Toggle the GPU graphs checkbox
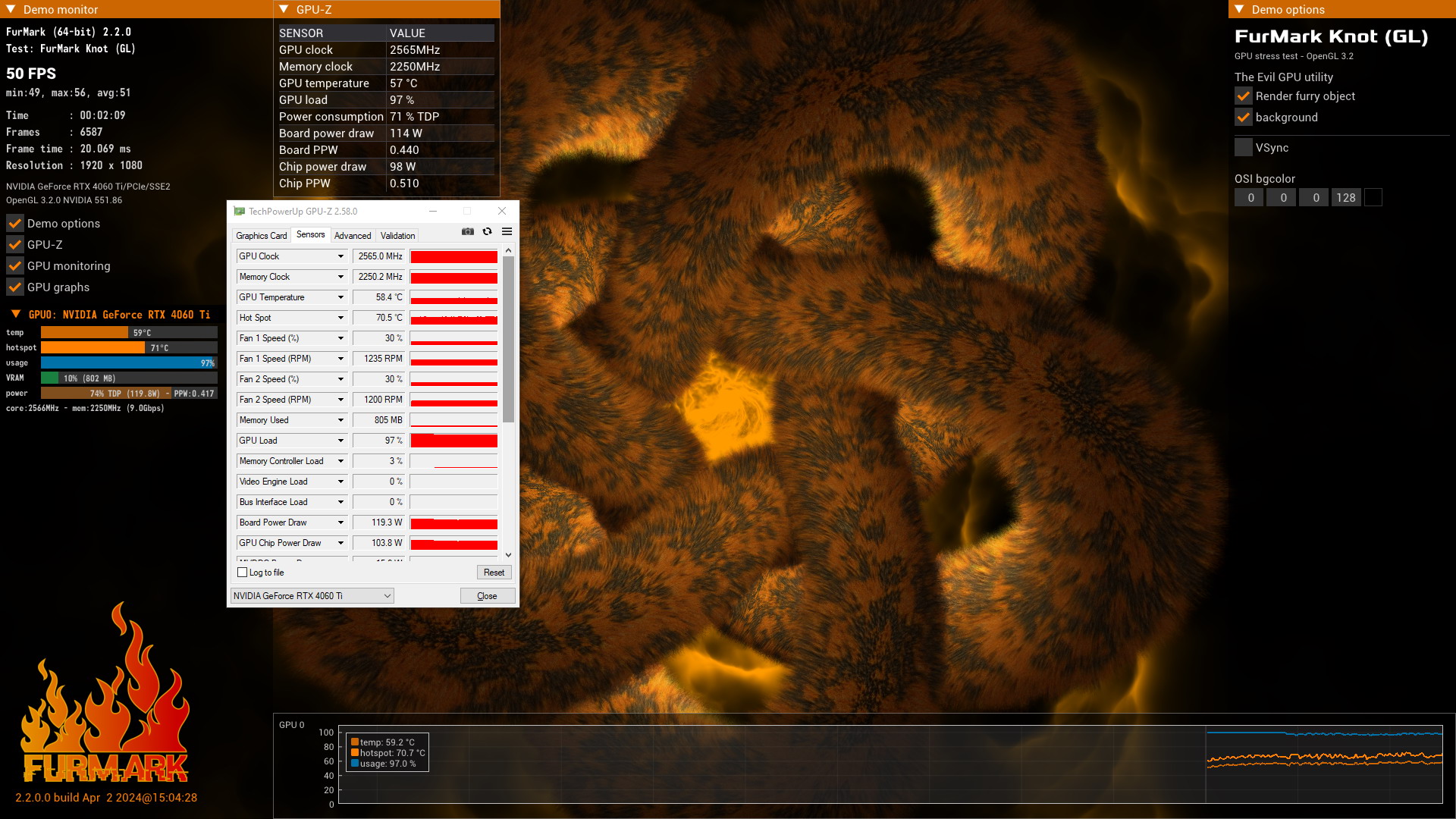 [15, 287]
